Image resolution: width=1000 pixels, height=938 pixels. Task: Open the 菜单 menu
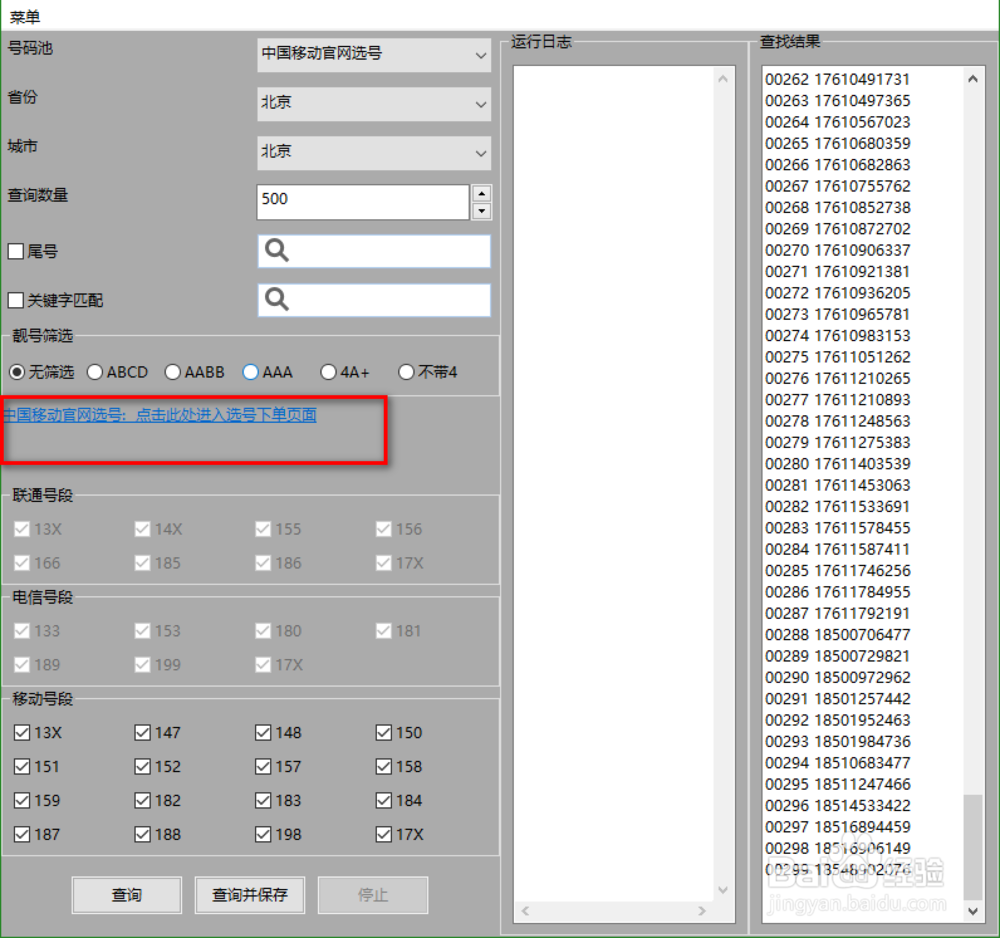click(24, 17)
